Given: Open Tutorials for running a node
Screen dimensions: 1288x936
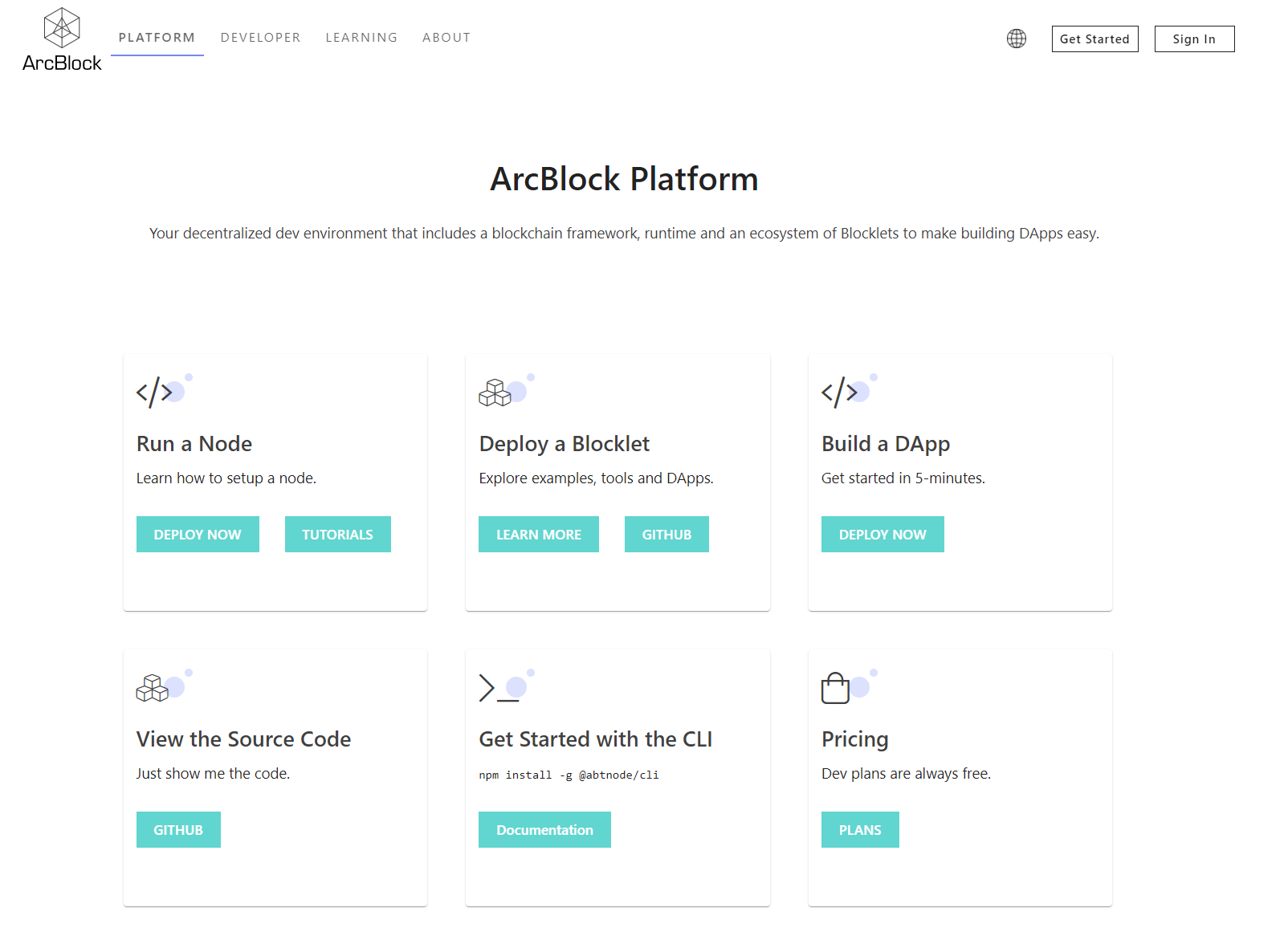Looking at the screenshot, I should [337, 535].
